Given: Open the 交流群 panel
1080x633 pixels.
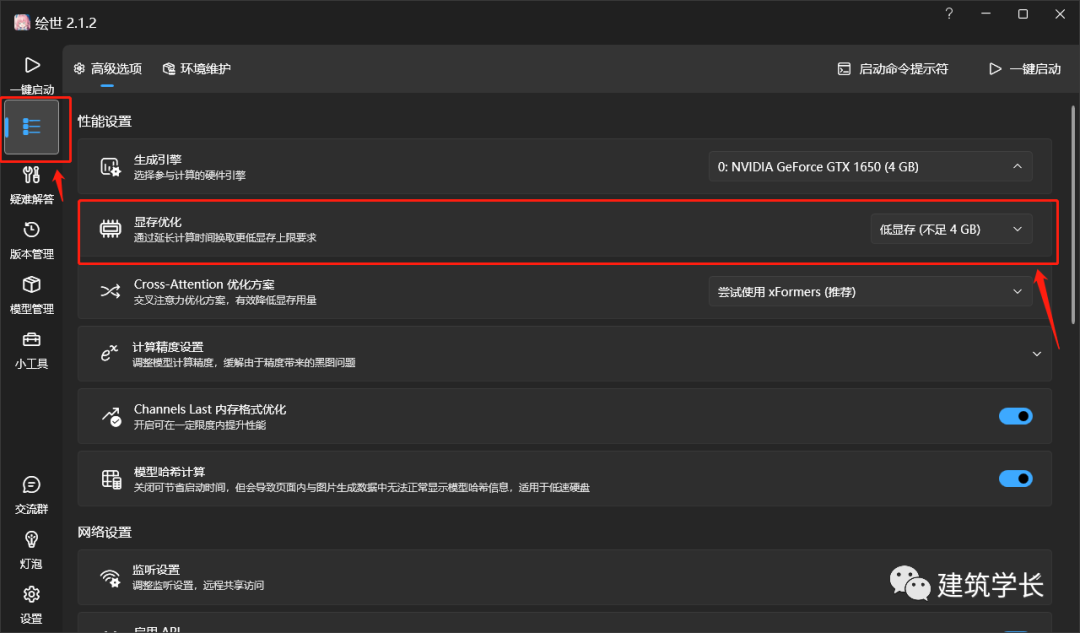Looking at the screenshot, I should [31, 495].
